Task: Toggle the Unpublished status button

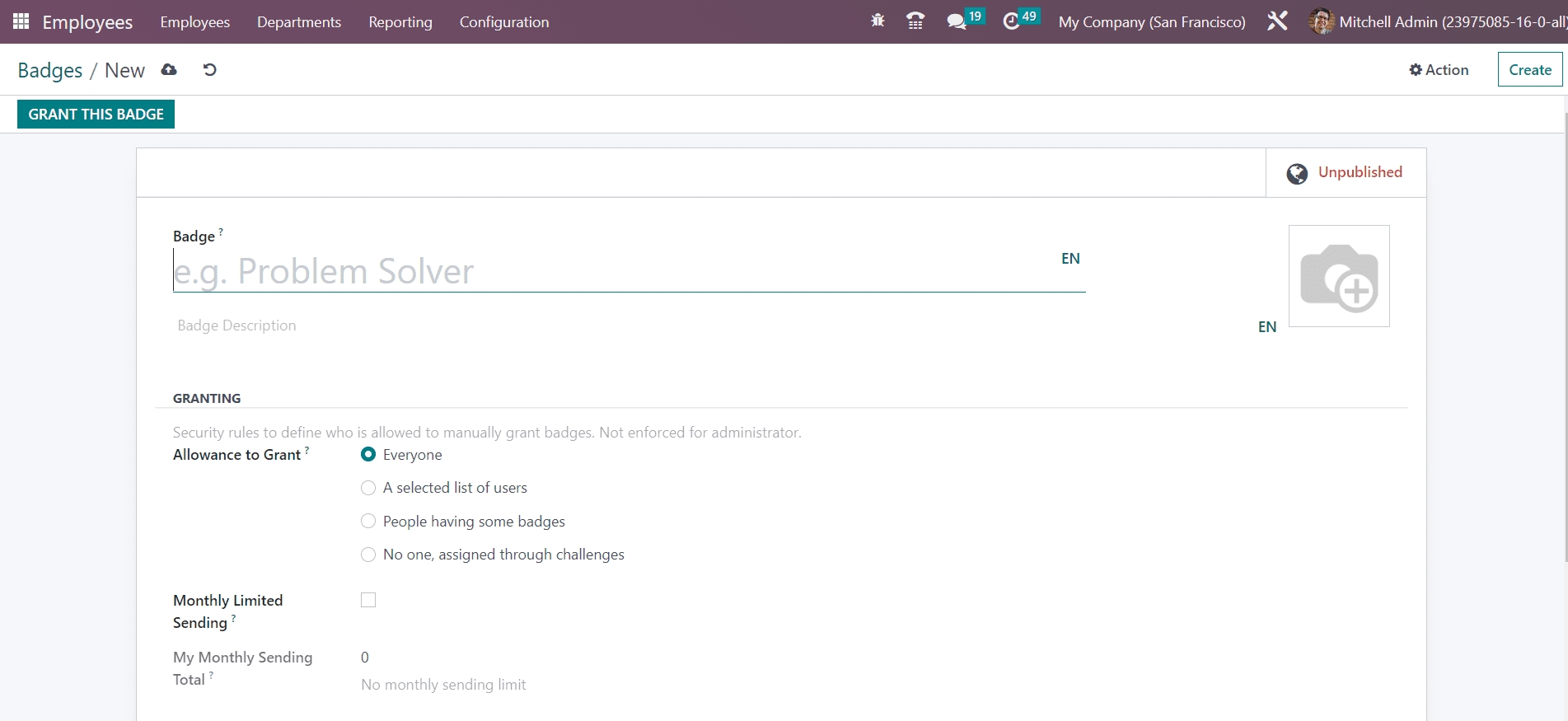Action: point(1346,173)
